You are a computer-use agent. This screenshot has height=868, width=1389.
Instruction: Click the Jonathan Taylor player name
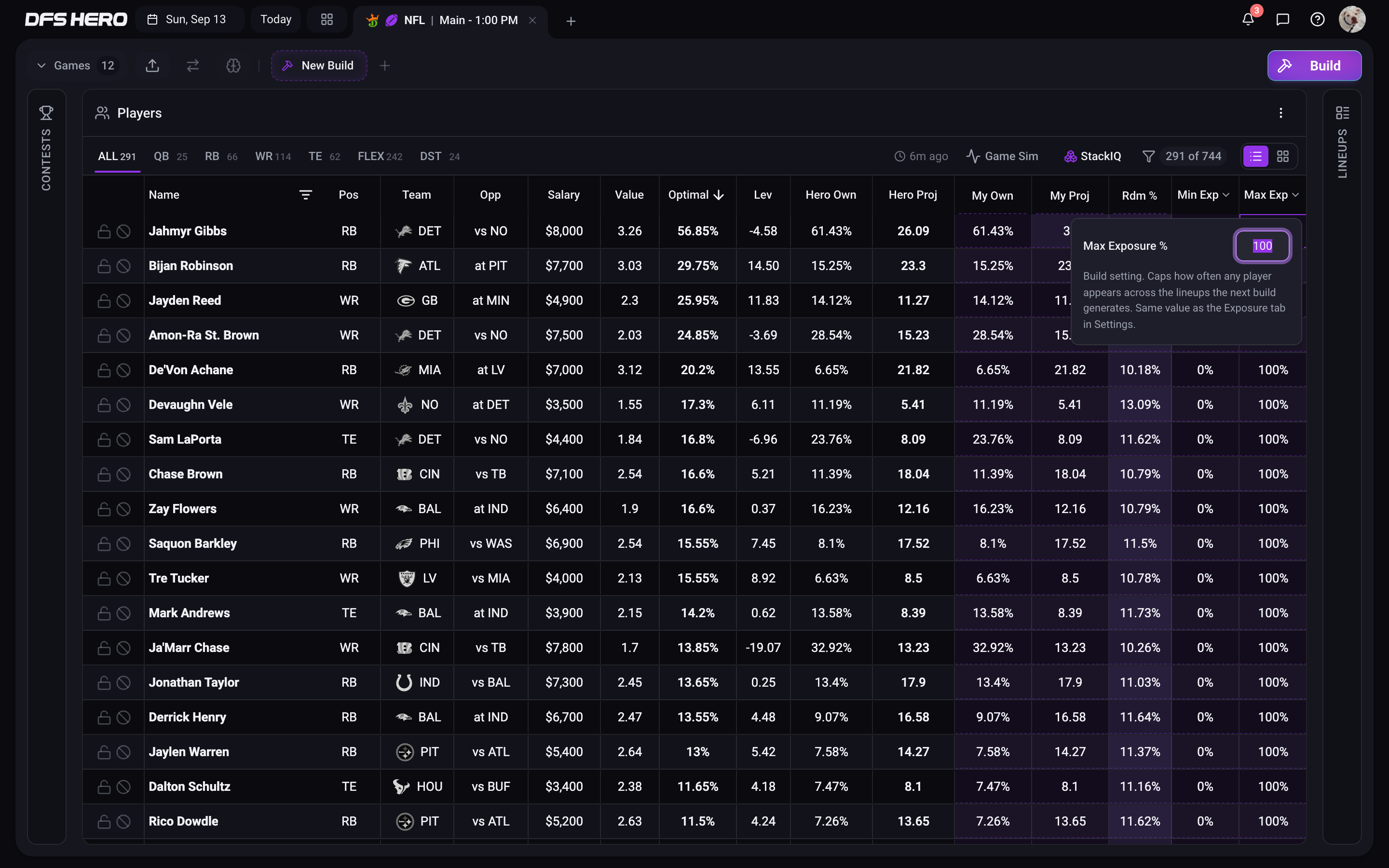[193, 682]
